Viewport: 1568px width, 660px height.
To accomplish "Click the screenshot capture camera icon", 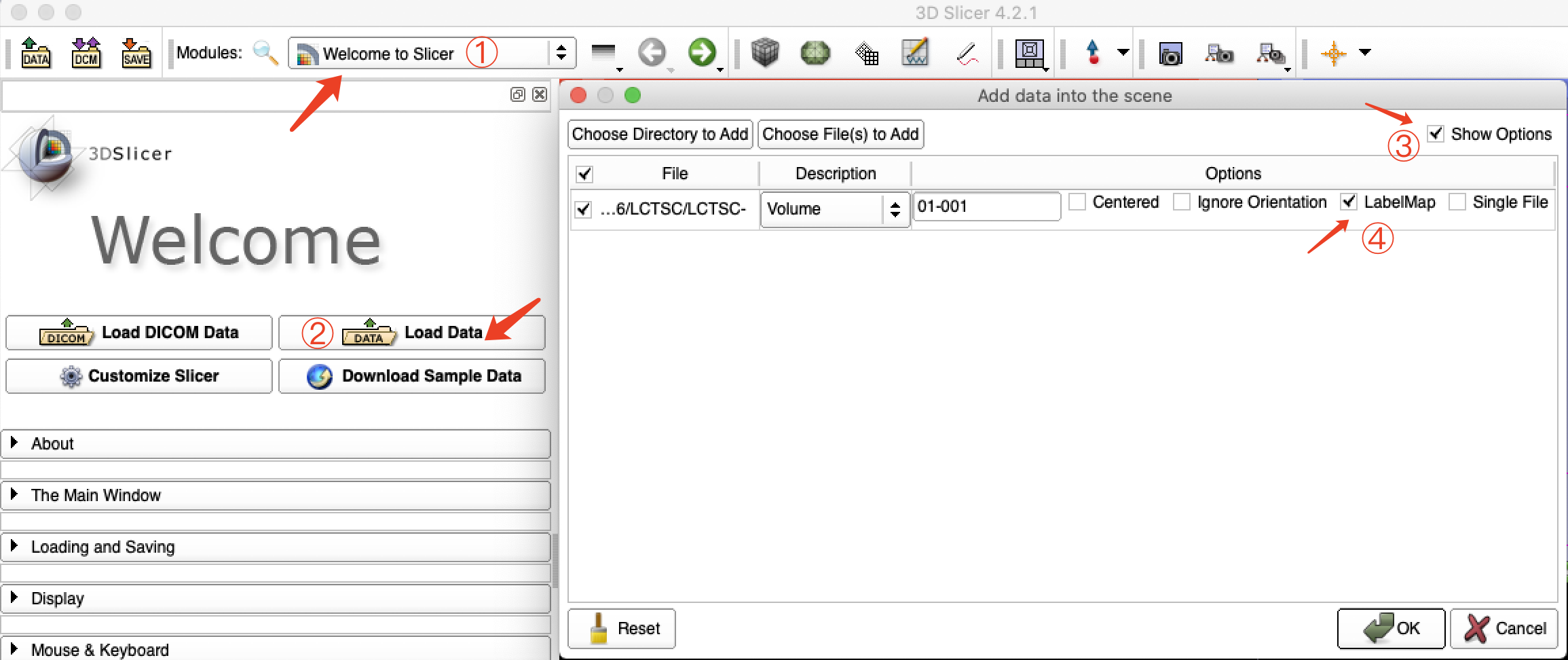I will point(1170,54).
